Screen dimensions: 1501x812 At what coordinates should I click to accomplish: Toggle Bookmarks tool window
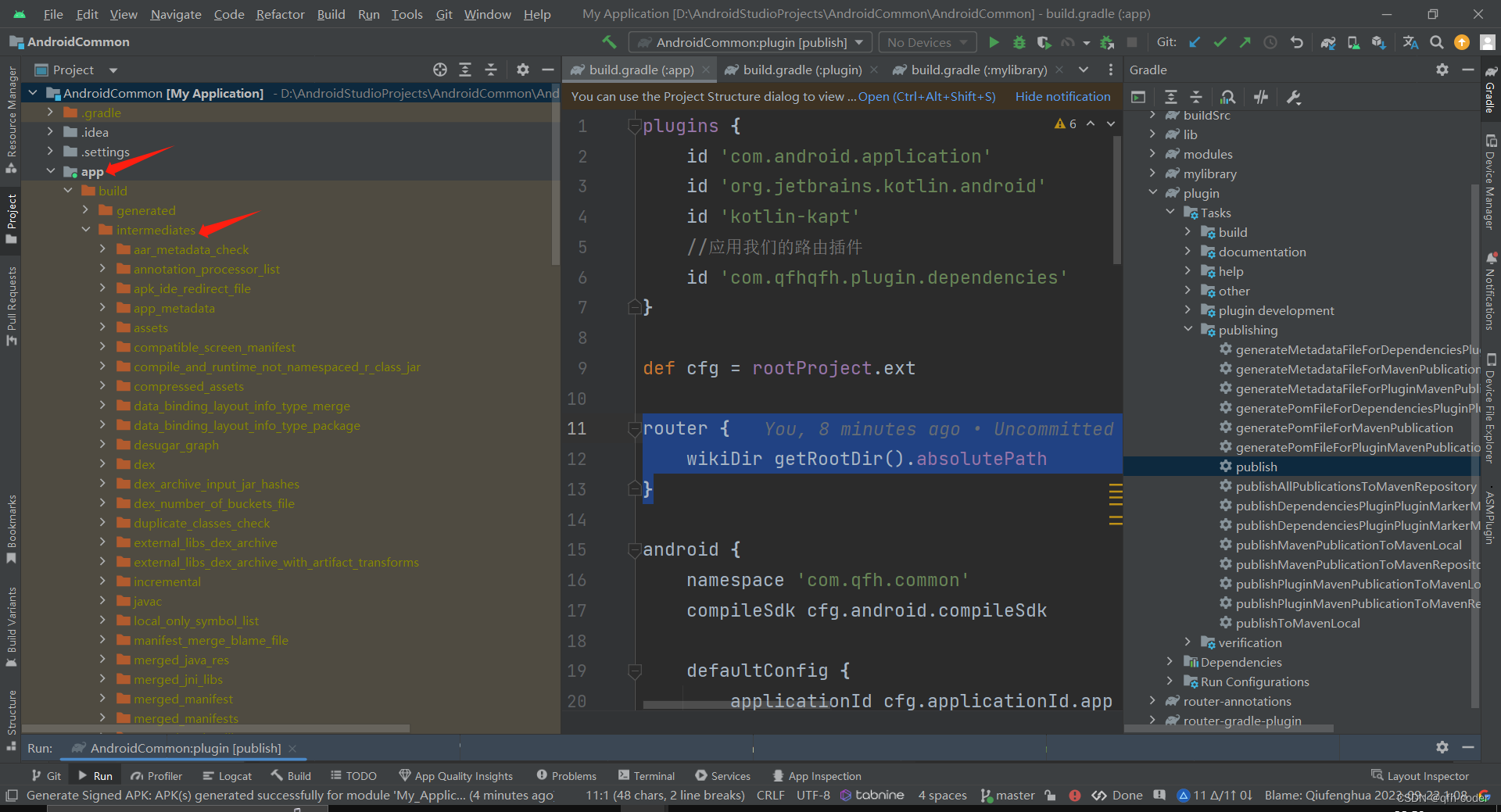[11, 529]
